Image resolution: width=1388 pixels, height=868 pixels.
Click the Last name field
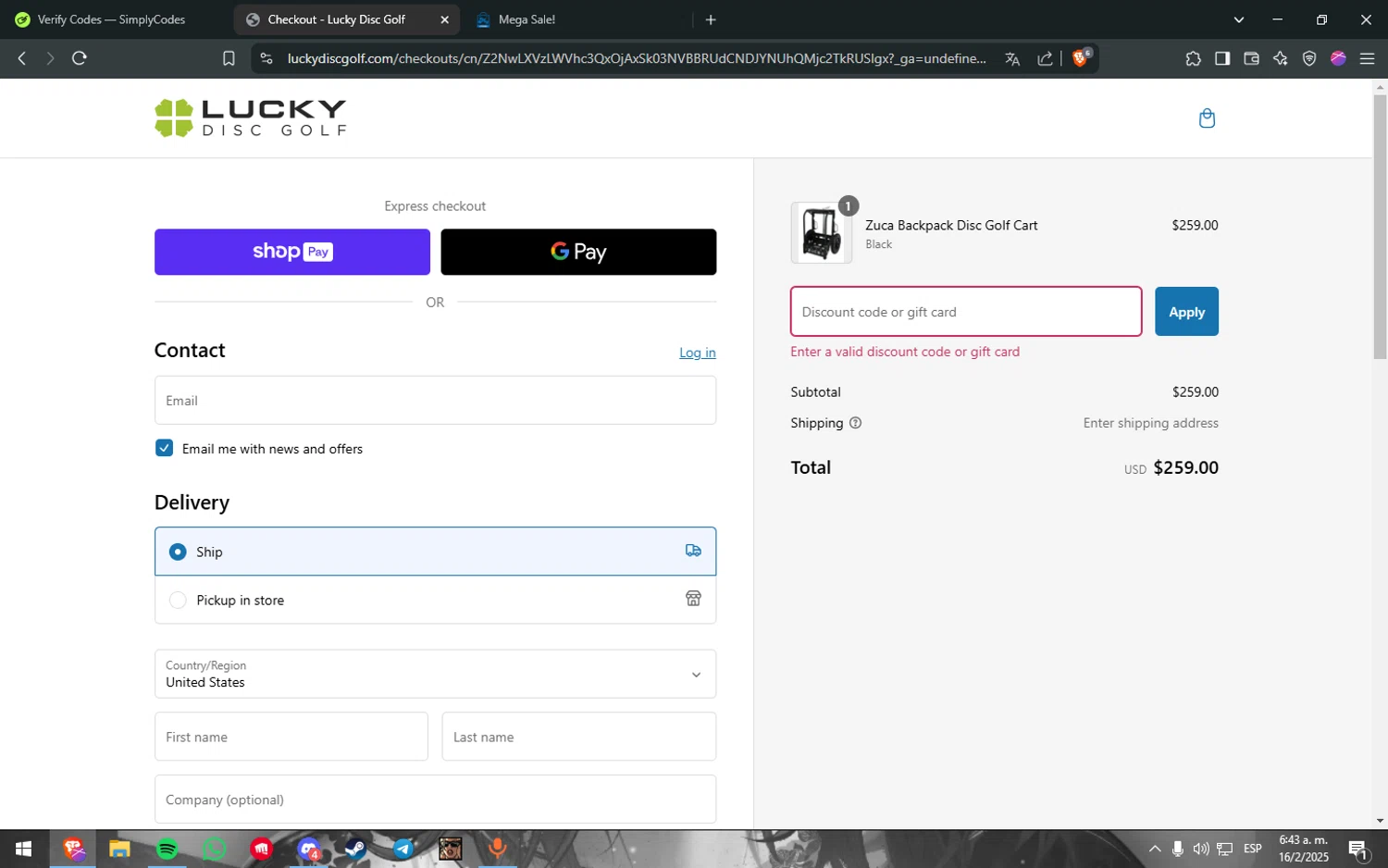[579, 737]
